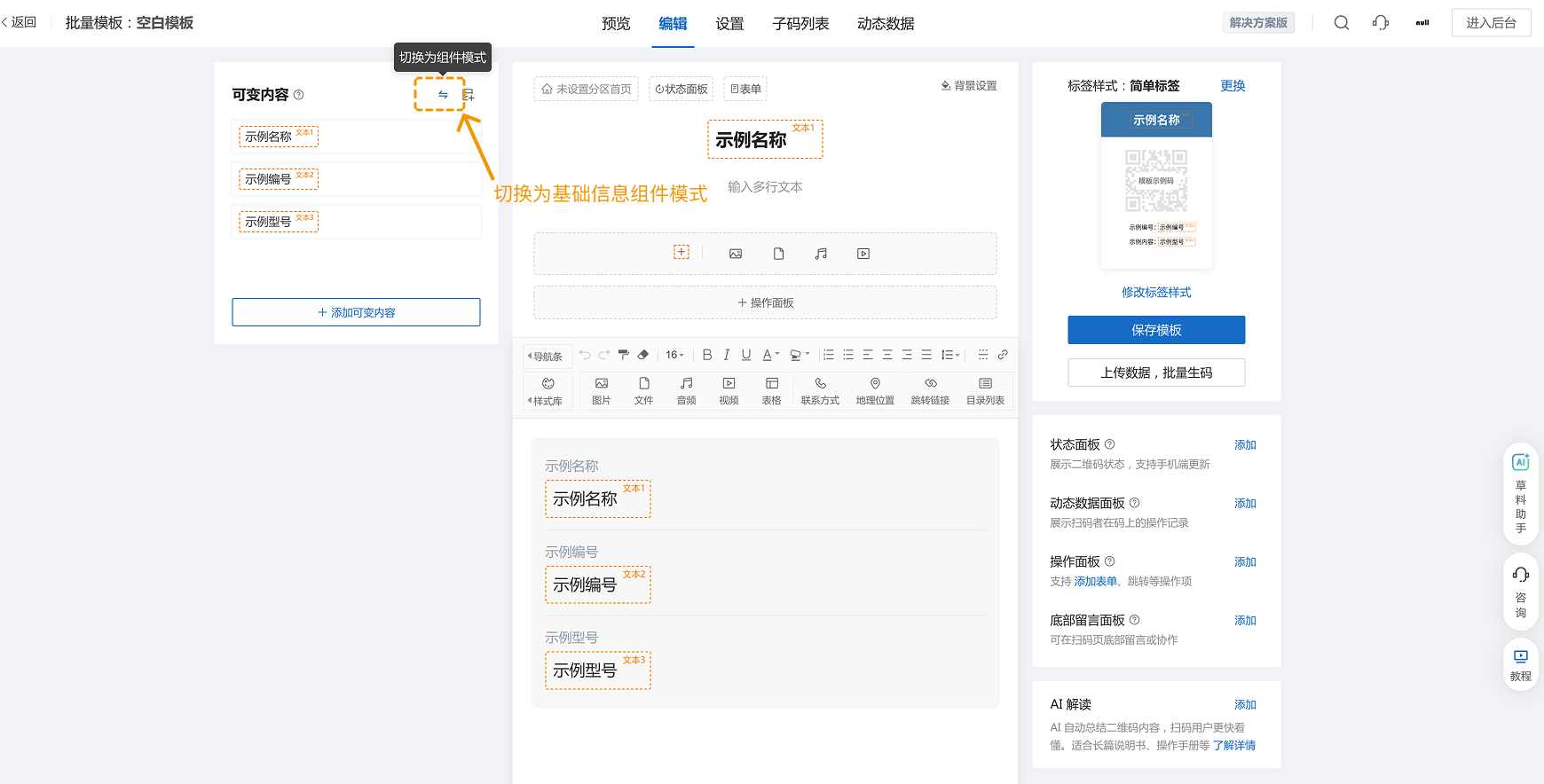Image resolution: width=1544 pixels, height=784 pixels.
Task: Open the line spacing dropdown
Action: [x=950, y=355]
